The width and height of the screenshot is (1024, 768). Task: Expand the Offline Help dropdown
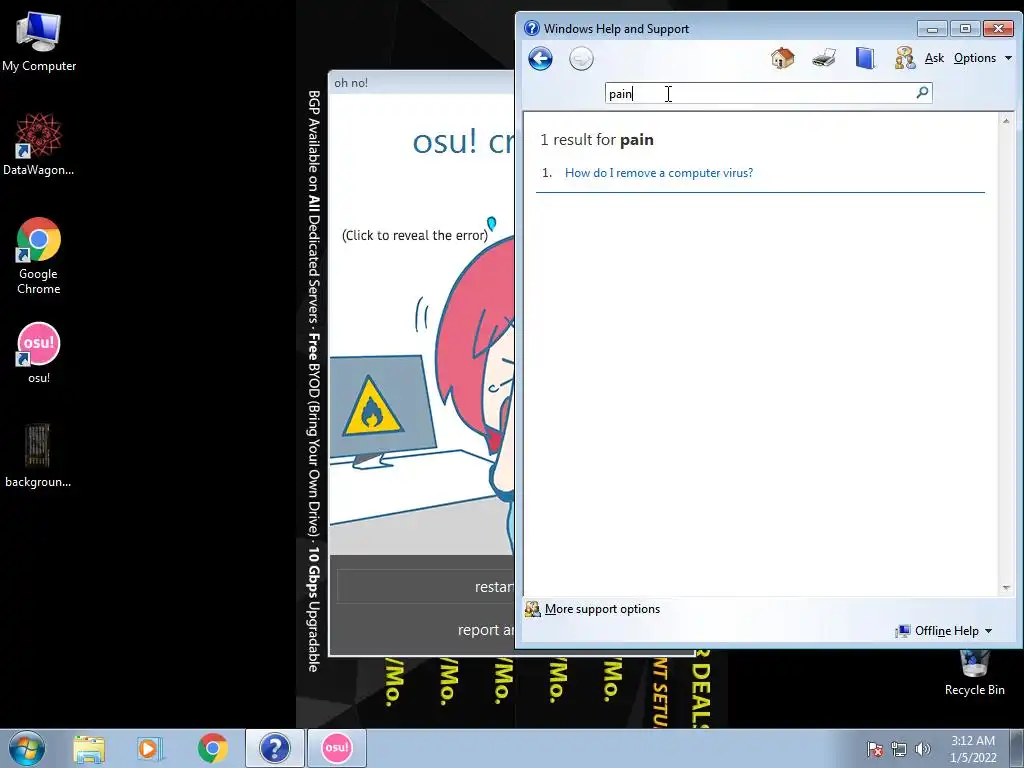pyautogui.click(x=944, y=631)
